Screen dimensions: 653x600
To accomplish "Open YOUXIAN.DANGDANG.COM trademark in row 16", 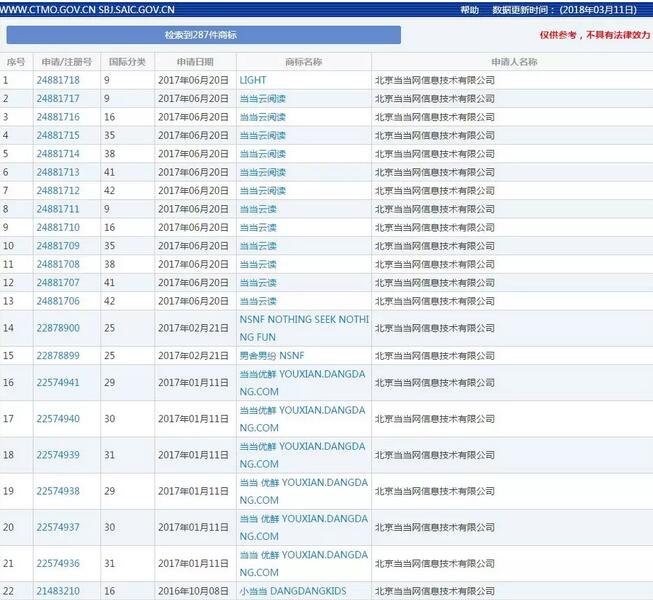I will point(303,383).
